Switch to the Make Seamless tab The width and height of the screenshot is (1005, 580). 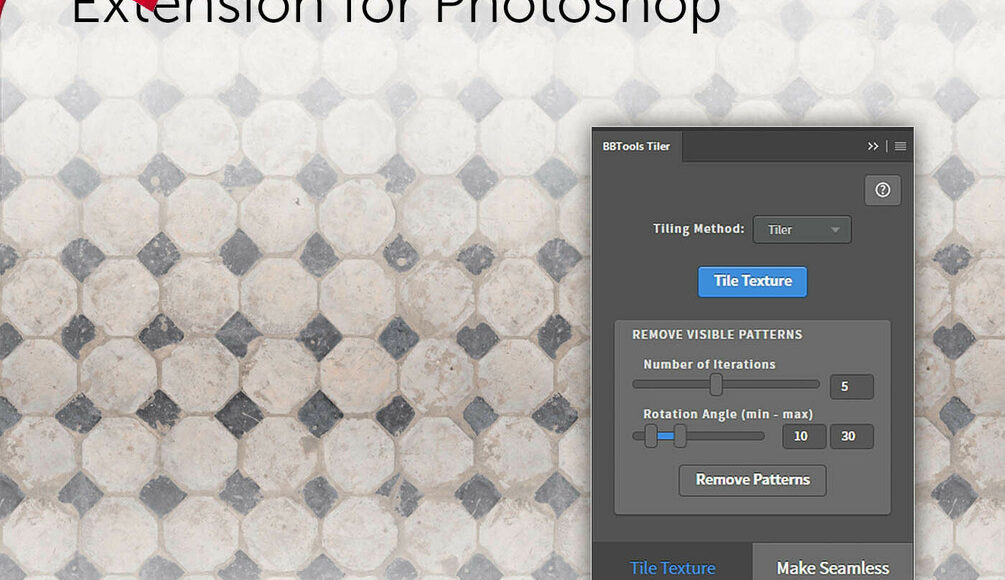(x=832, y=567)
